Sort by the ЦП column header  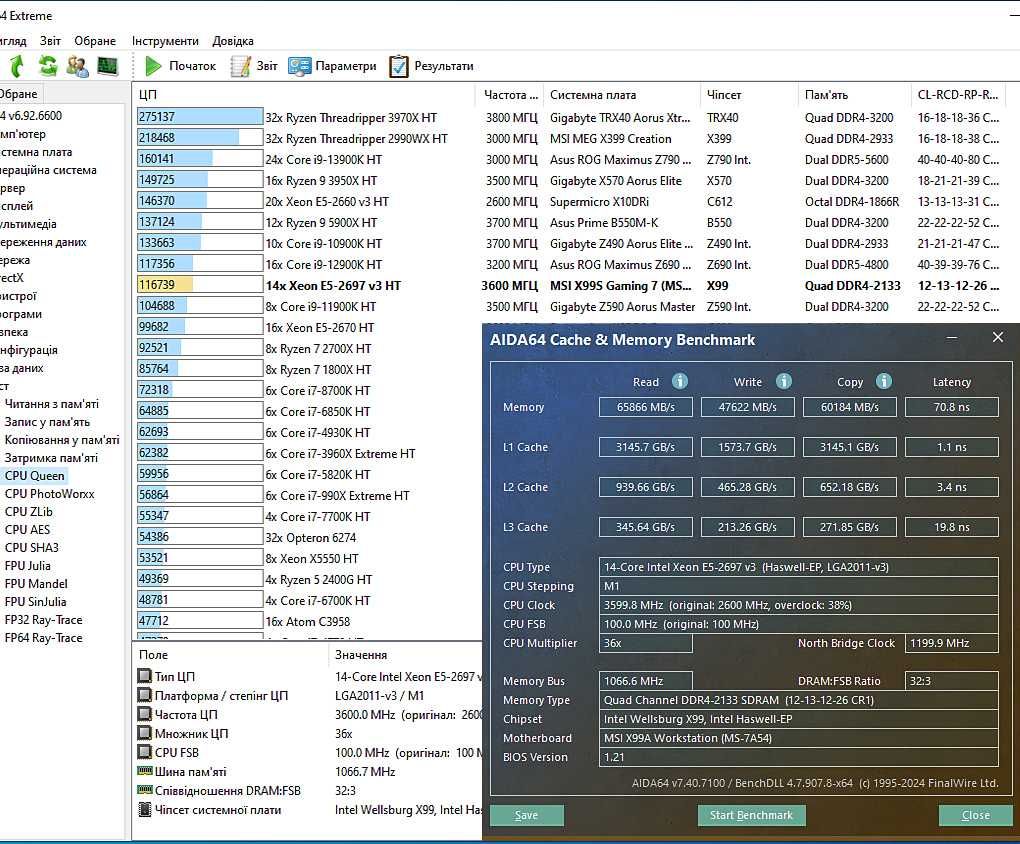pyautogui.click(x=304, y=94)
